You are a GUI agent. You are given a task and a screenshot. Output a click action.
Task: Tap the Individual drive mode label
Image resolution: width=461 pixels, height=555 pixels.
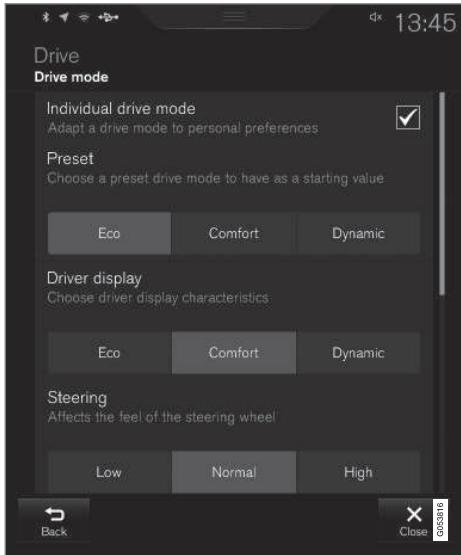(121, 109)
